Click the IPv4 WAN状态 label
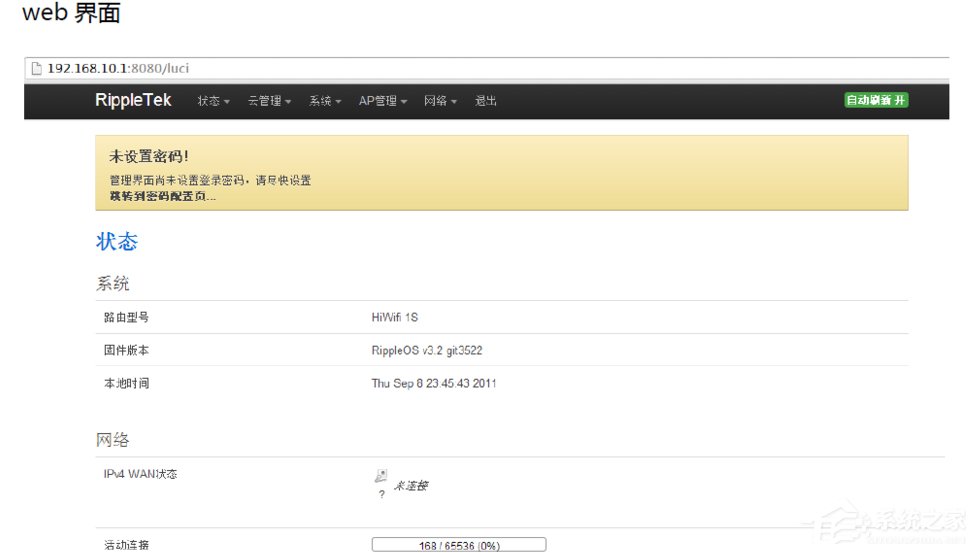Screen dimensions: 975x553 point(140,474)
